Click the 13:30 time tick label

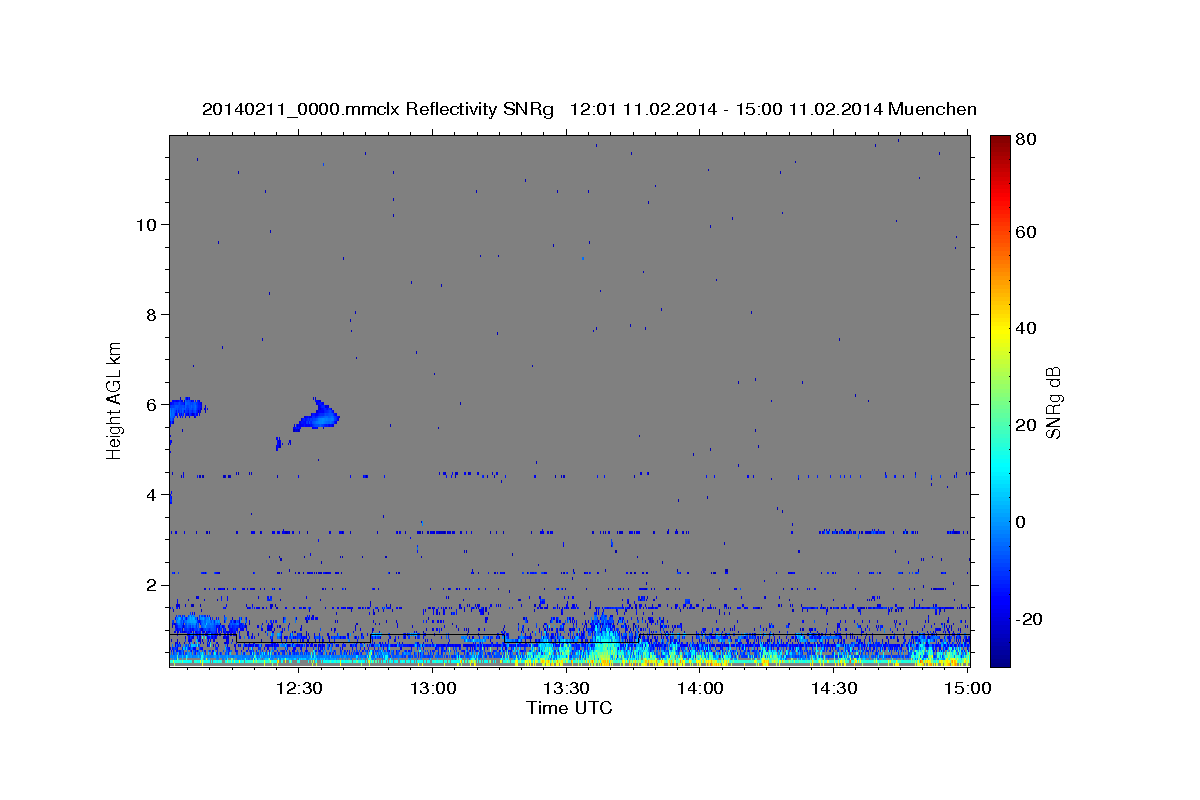tap(566, 688)
